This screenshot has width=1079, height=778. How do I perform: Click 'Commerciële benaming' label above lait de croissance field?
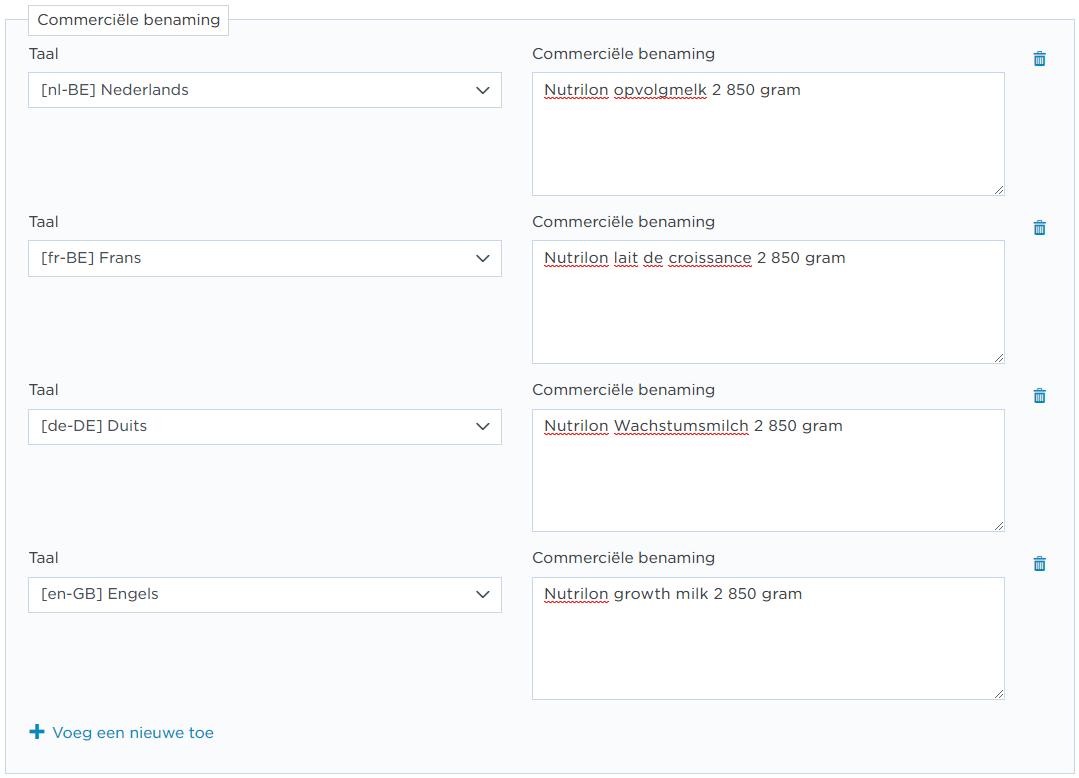[x=623, y=221]
